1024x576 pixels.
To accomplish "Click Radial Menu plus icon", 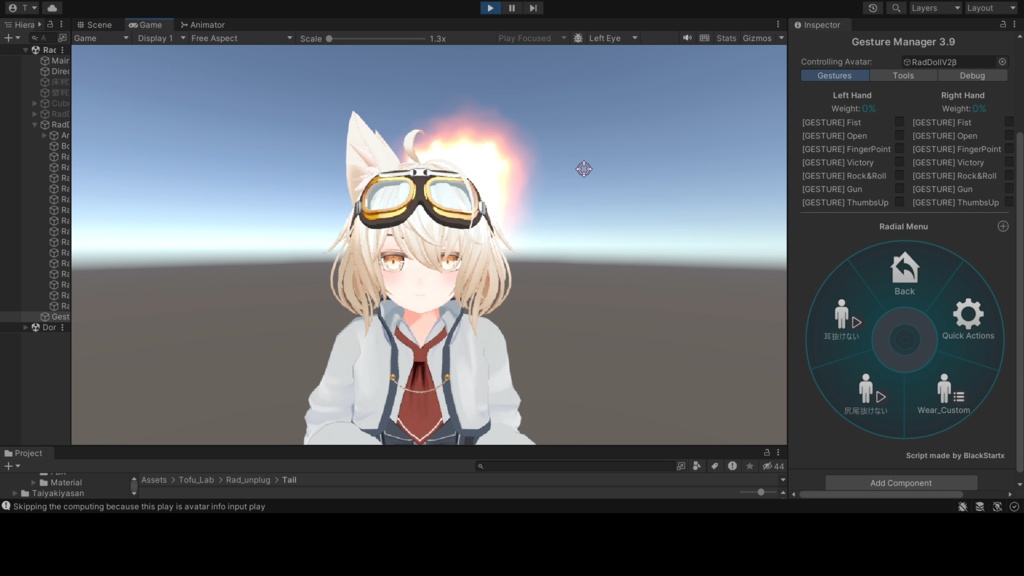I will coord(1003,227).
